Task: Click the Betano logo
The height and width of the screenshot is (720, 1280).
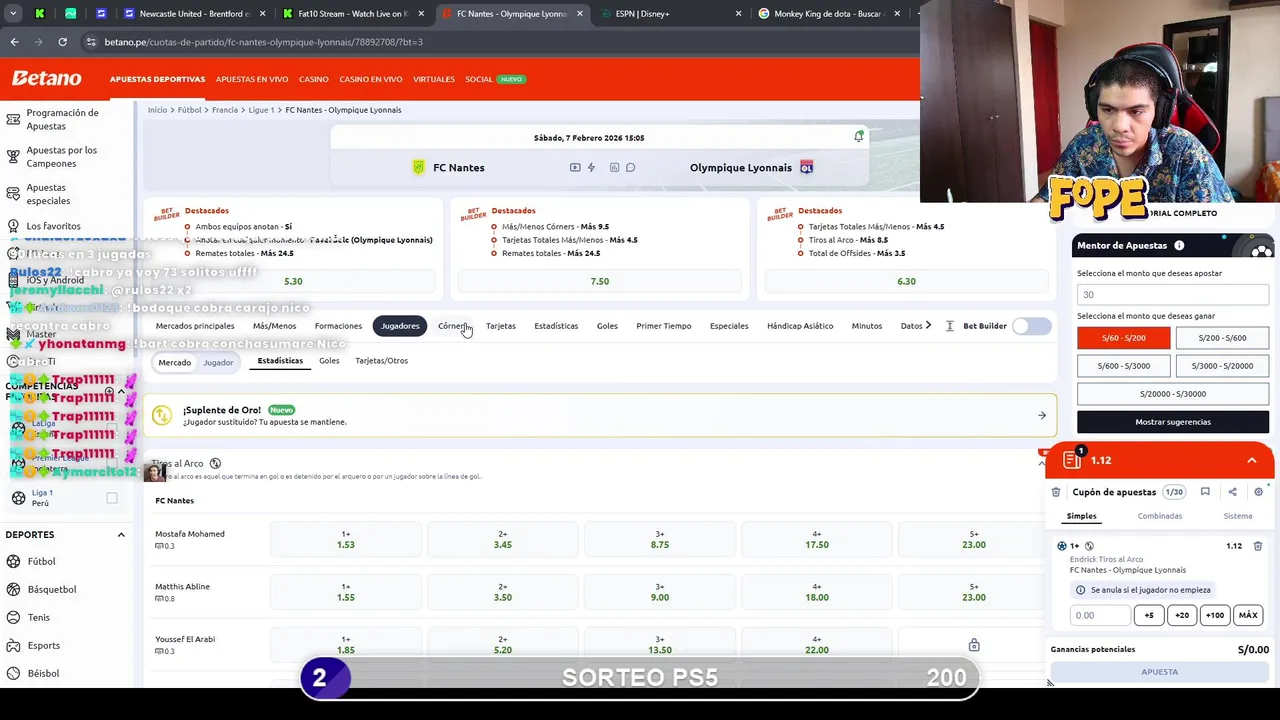Action: (x=46, y=78)
